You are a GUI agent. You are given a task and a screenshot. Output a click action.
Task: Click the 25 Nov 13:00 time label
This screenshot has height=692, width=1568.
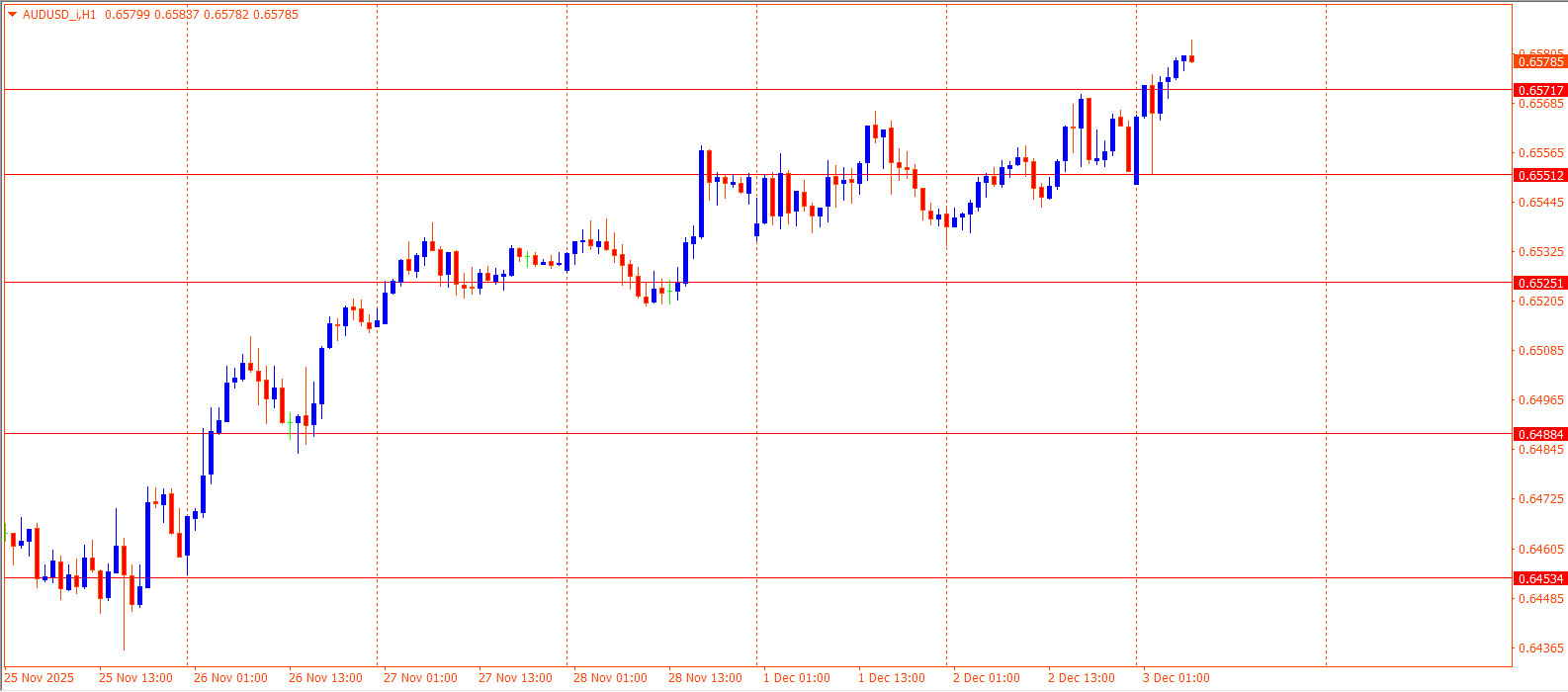pos(135,678)
